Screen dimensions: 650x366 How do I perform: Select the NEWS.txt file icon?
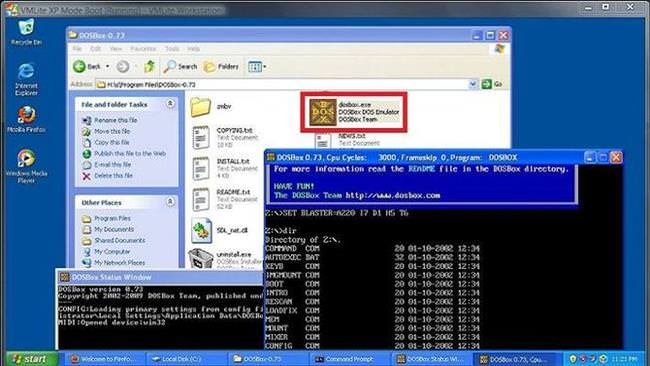[323, 141]
